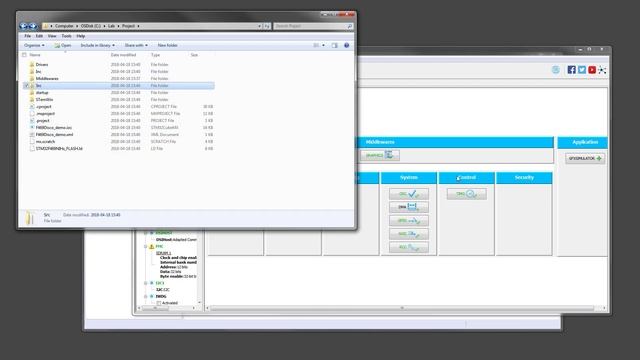Open ST community icon in CubeMX window
This screenshot has height=360, width=640.
point(602,70)
